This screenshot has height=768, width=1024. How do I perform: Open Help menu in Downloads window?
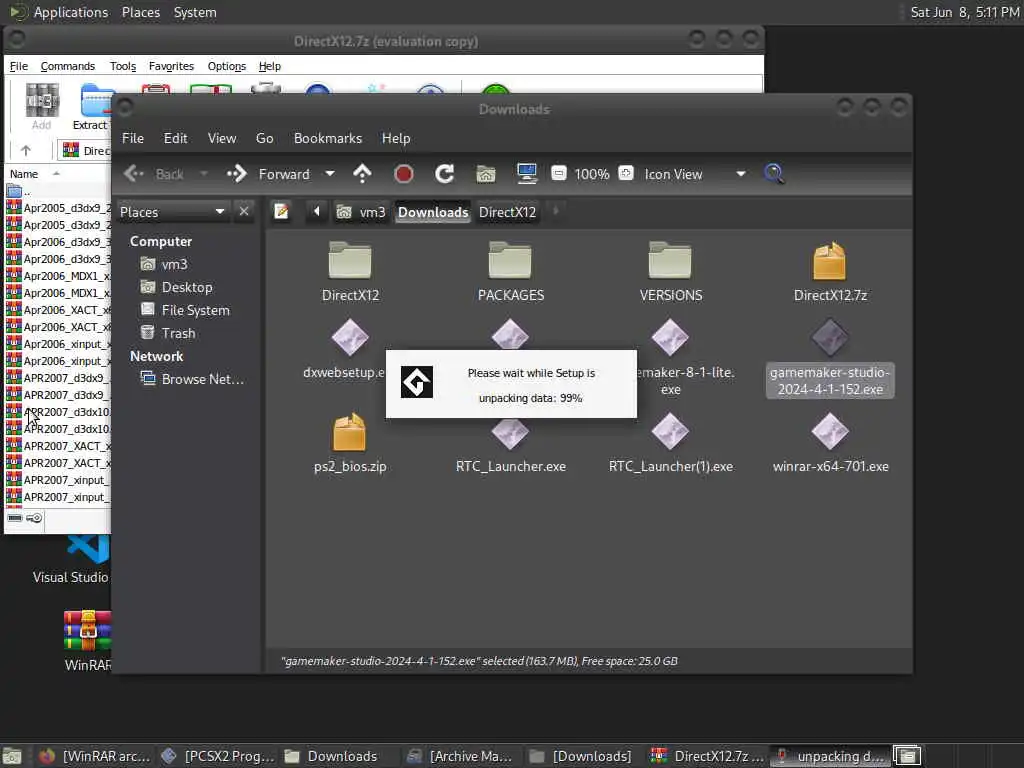coord(396,138)
